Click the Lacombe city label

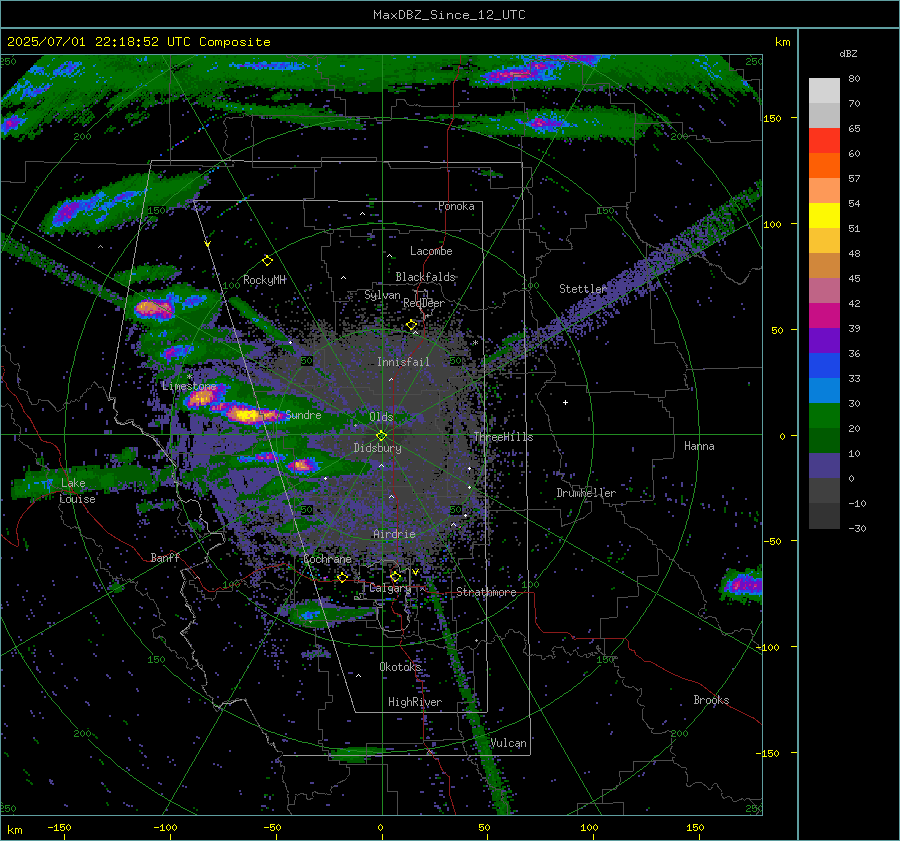431,251
